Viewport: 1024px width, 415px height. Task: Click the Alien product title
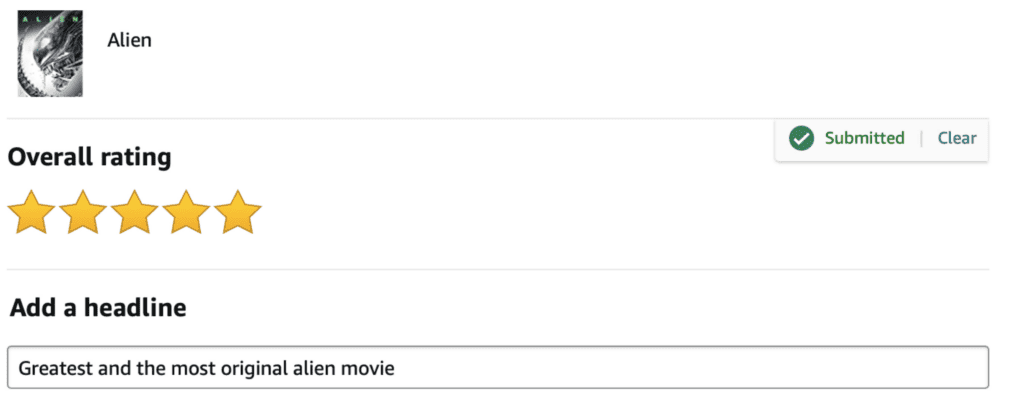tap(129, 41)
